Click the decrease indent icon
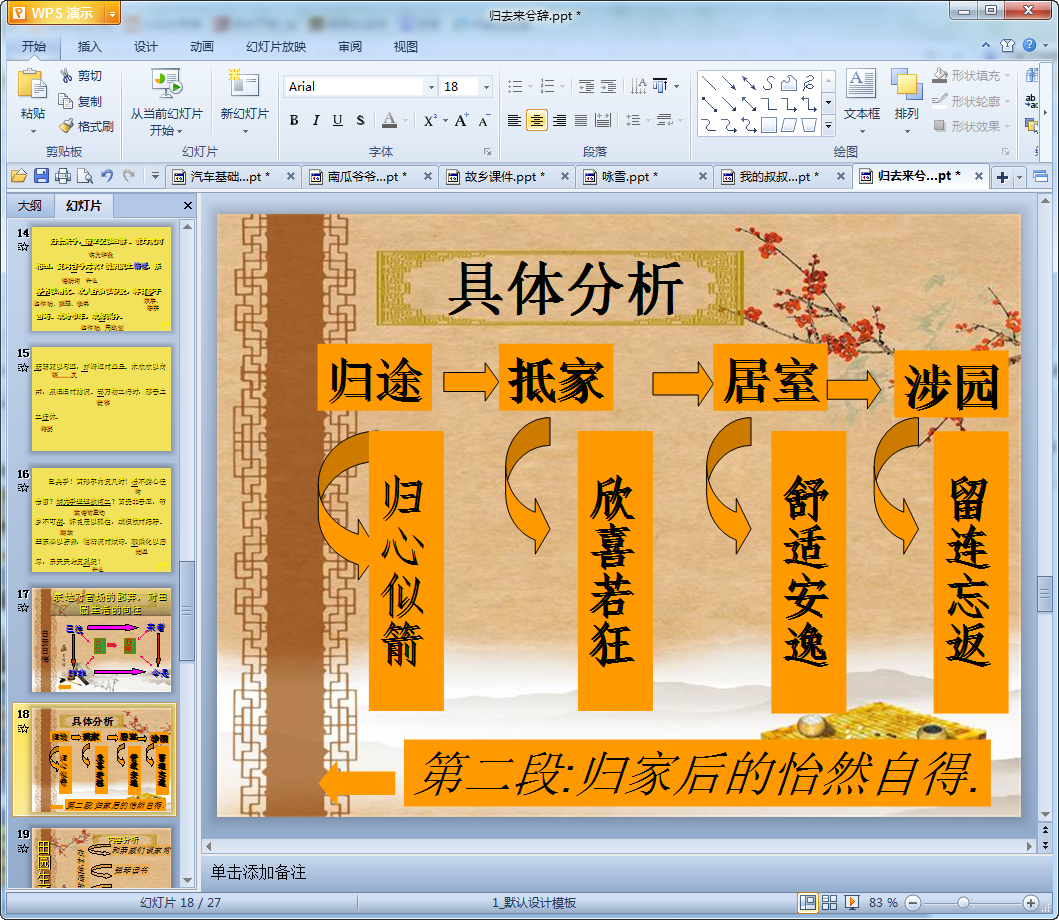 [586, 86]
